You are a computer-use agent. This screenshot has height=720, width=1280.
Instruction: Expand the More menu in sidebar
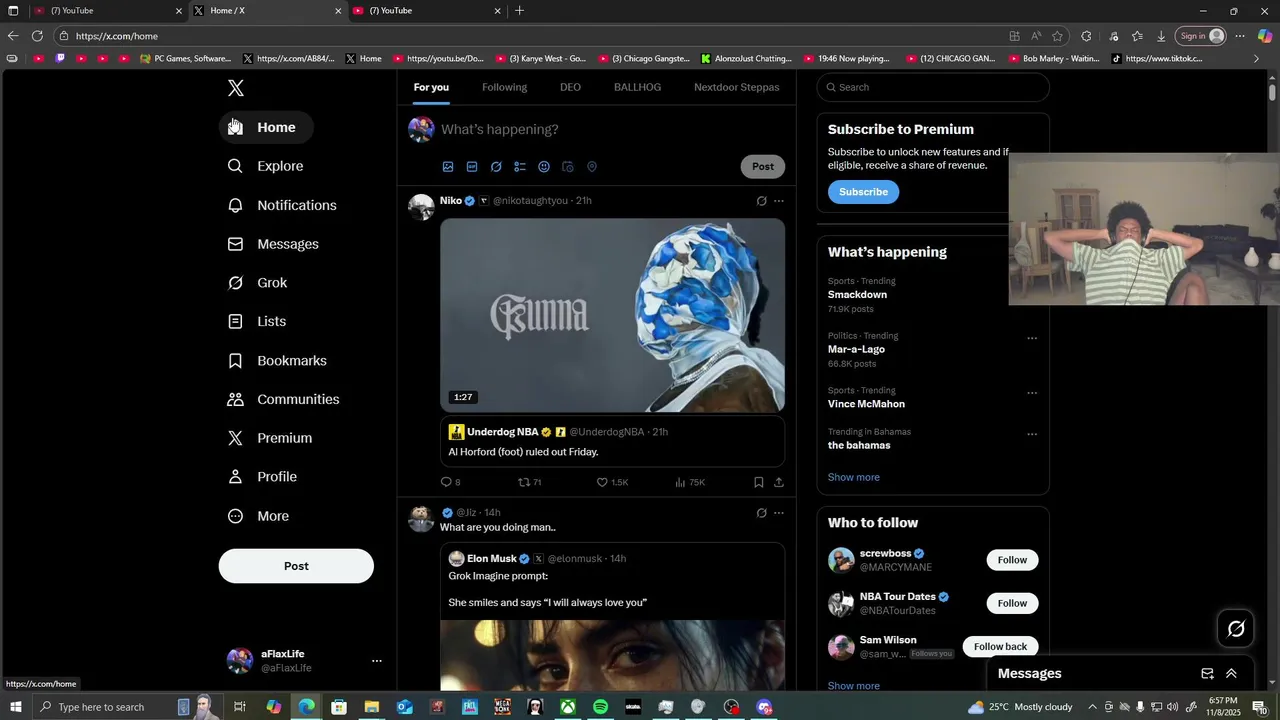point(258,516)
